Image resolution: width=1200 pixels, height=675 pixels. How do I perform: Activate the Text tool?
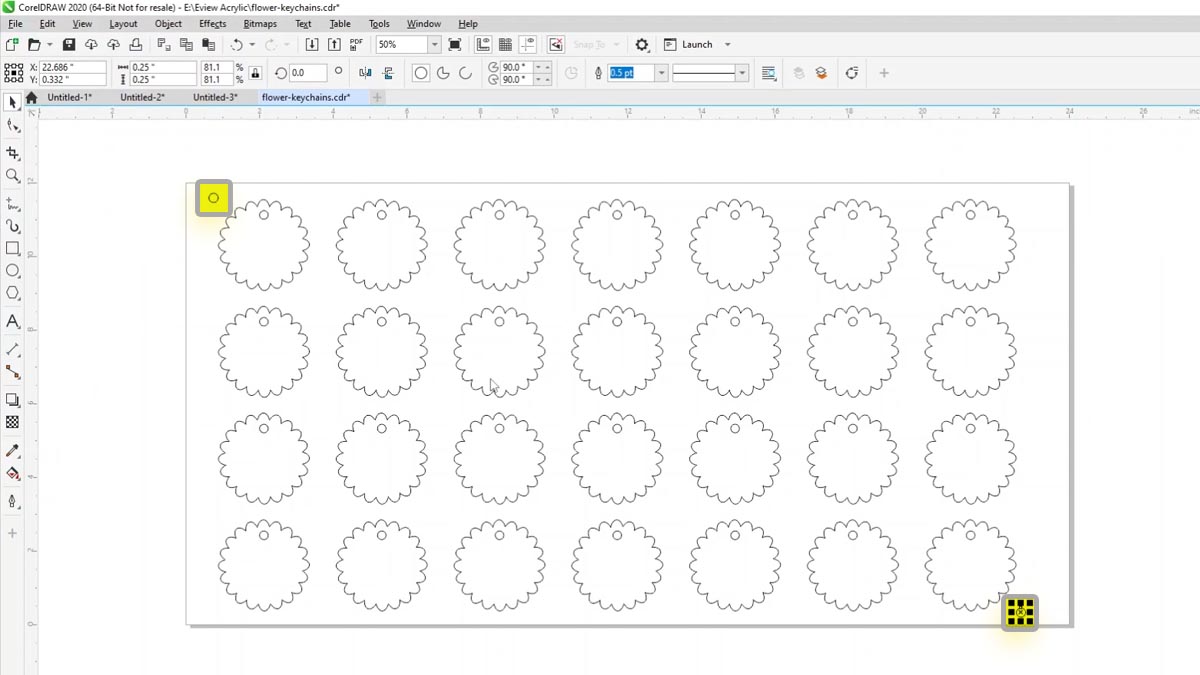(x=13, y=321)
